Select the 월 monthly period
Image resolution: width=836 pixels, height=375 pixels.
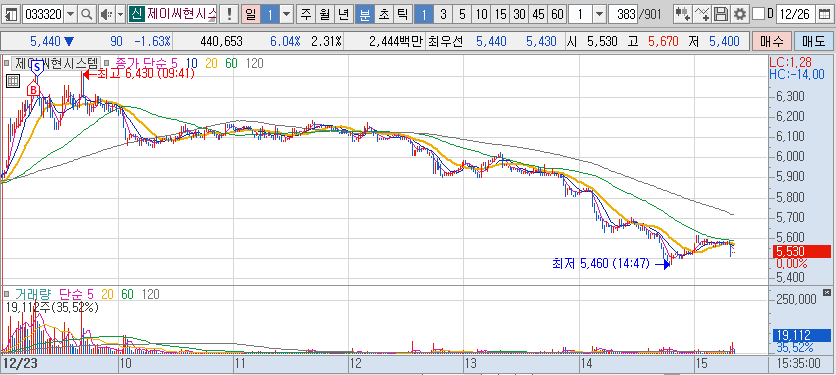[x=325, y=14]
